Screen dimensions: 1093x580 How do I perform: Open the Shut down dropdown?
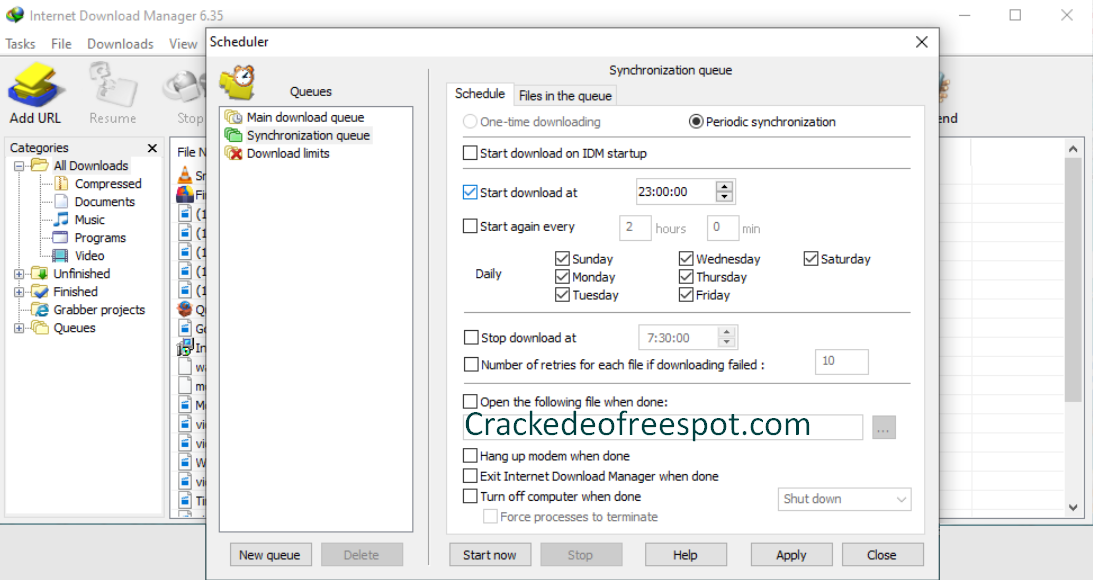[x=844, y=499]
